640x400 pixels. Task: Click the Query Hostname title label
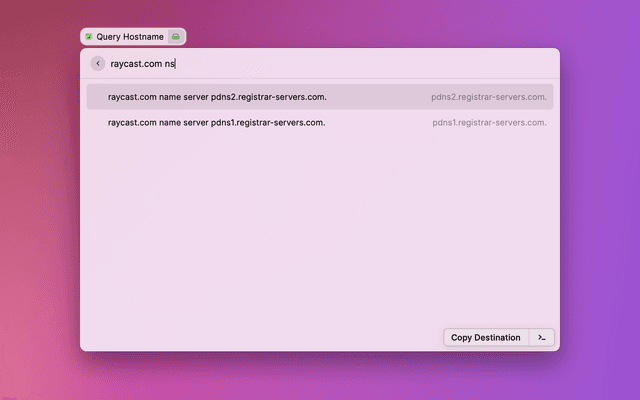click(x=130, y=36)
